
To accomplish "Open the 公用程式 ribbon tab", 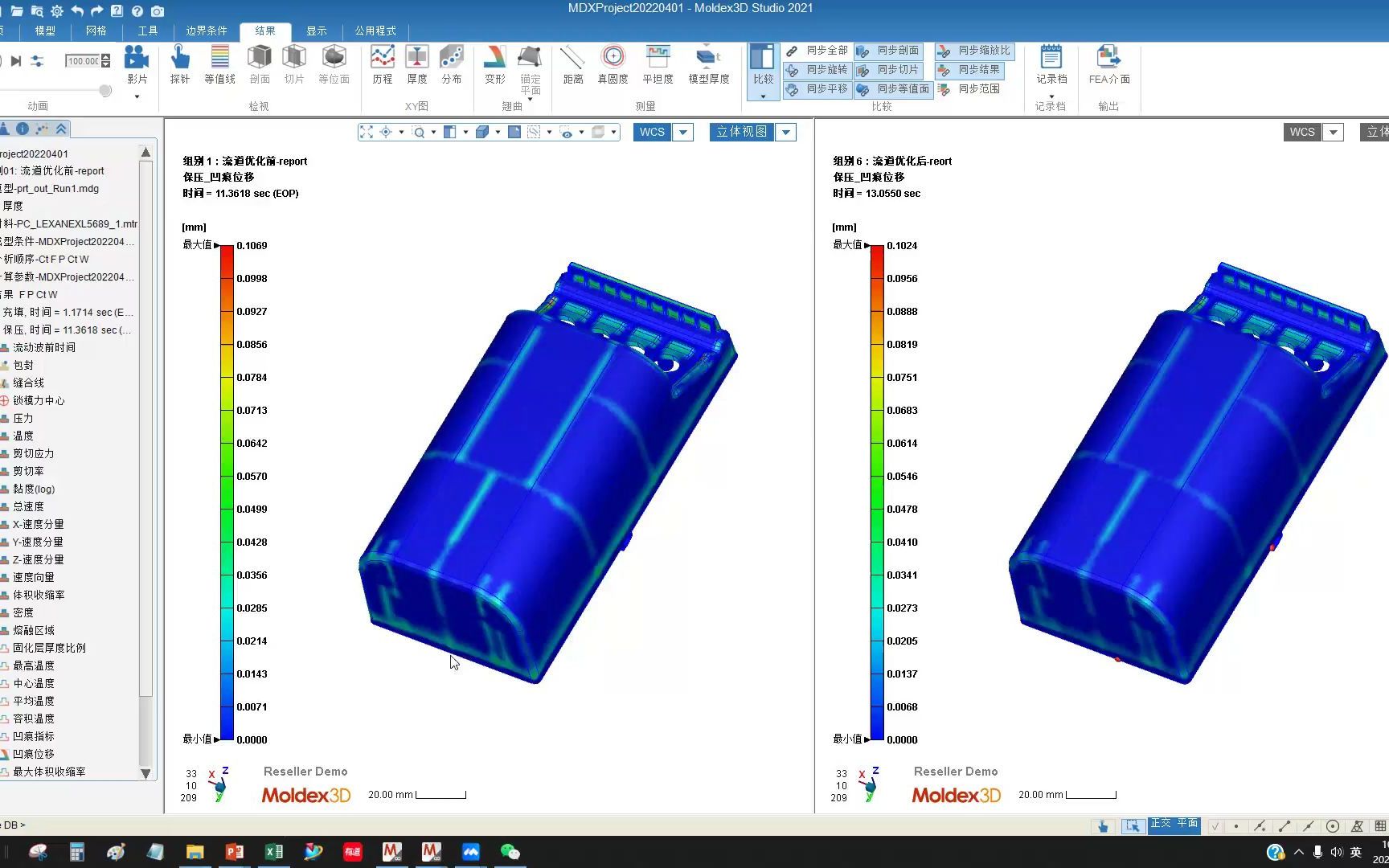I will coord(375,31).
